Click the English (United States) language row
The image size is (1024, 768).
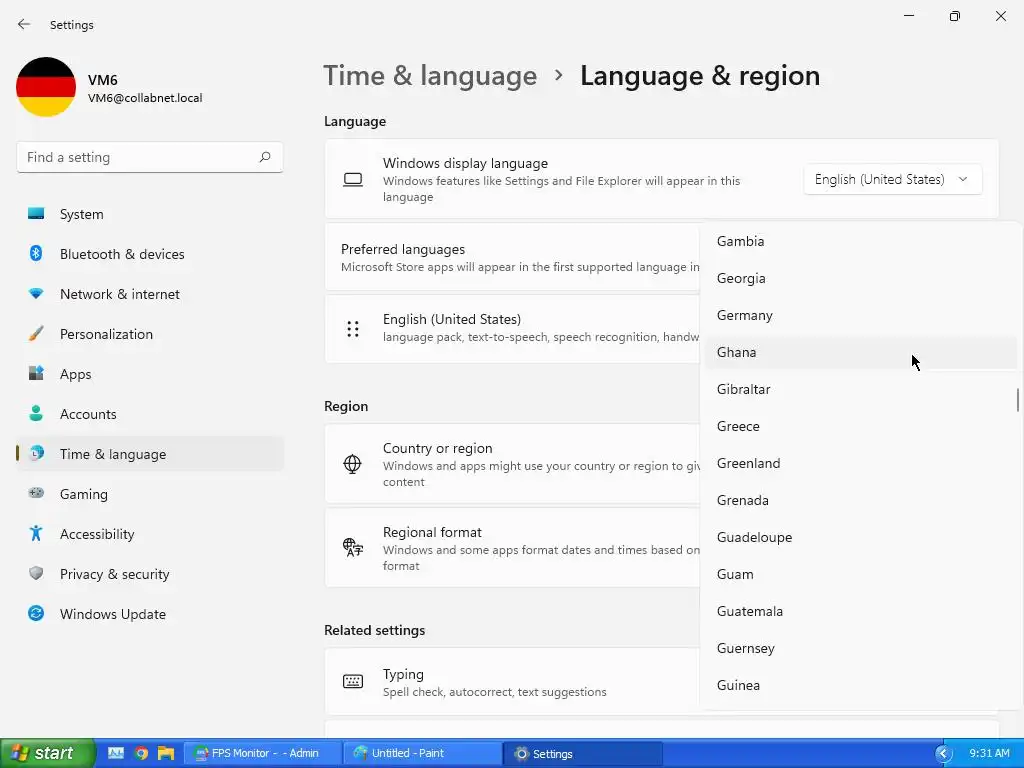pos(511,328)
